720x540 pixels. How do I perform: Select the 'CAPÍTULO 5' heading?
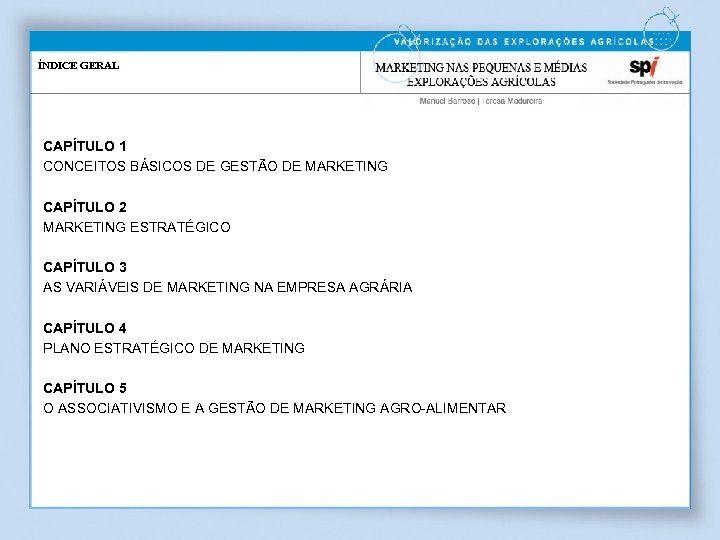(x=85, y=388)
